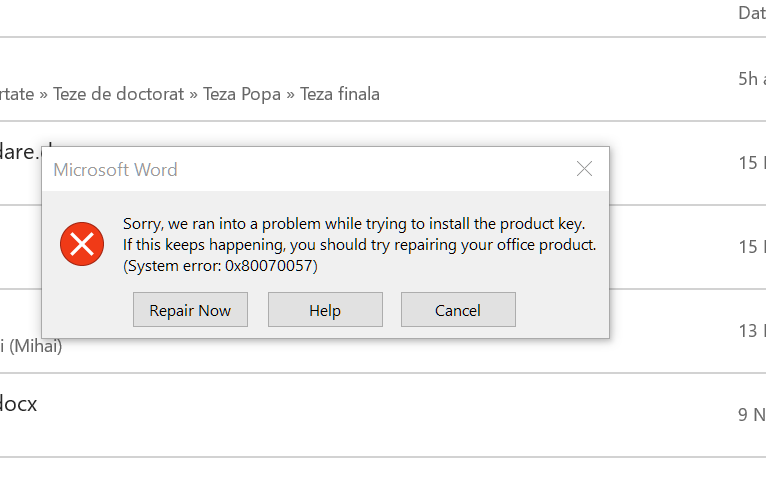Cancel the Microsoft Word error dialog
This screenshot has height=490, width=766.
(x=458, y=310)
